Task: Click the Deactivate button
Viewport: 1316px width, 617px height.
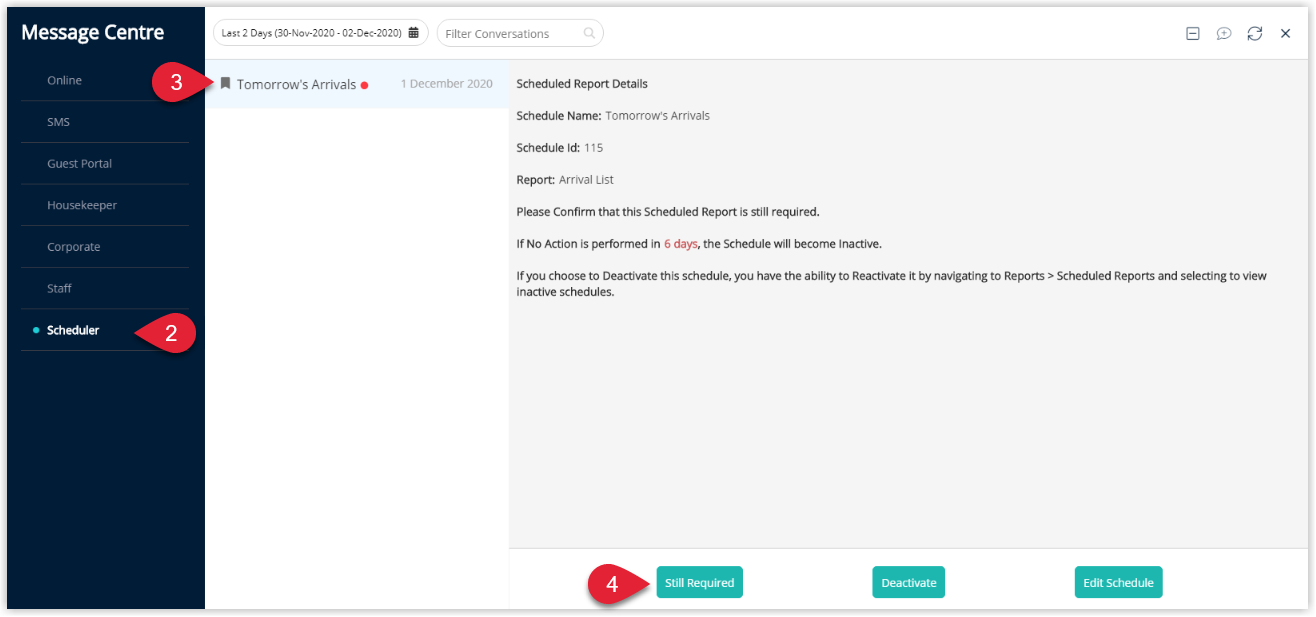Action: 908,582
